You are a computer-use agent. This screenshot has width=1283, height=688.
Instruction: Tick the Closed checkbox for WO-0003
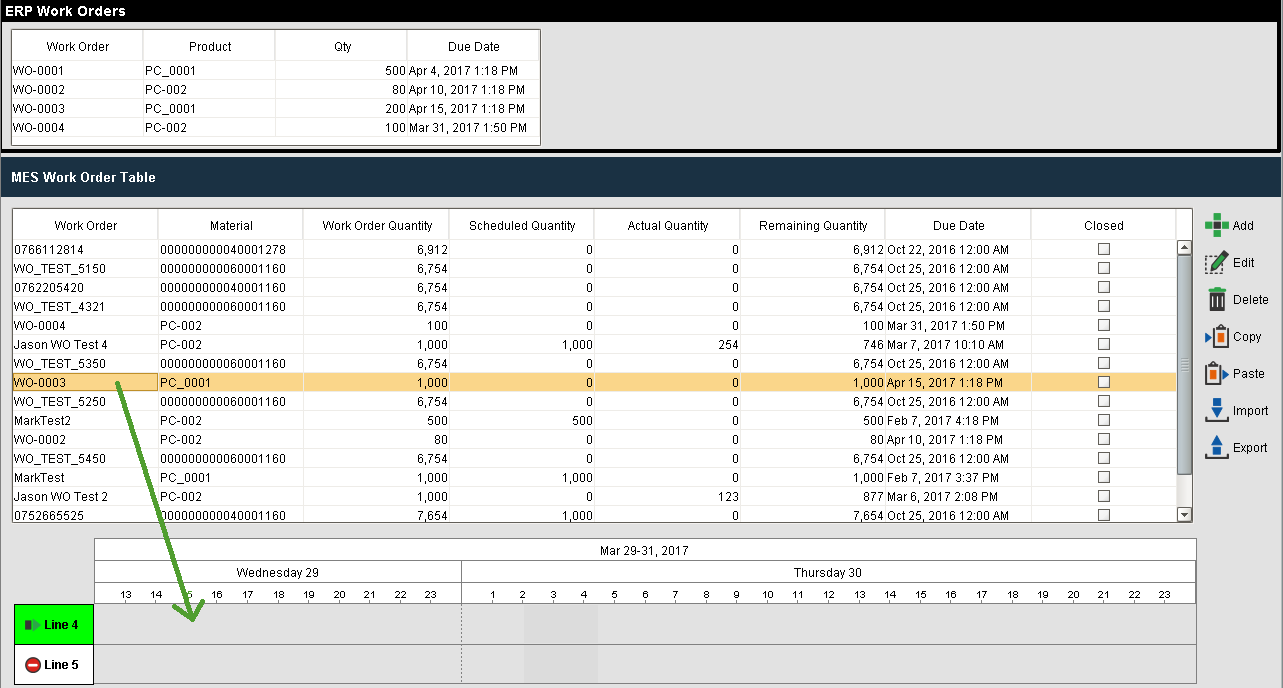(x=1104, y=382)
